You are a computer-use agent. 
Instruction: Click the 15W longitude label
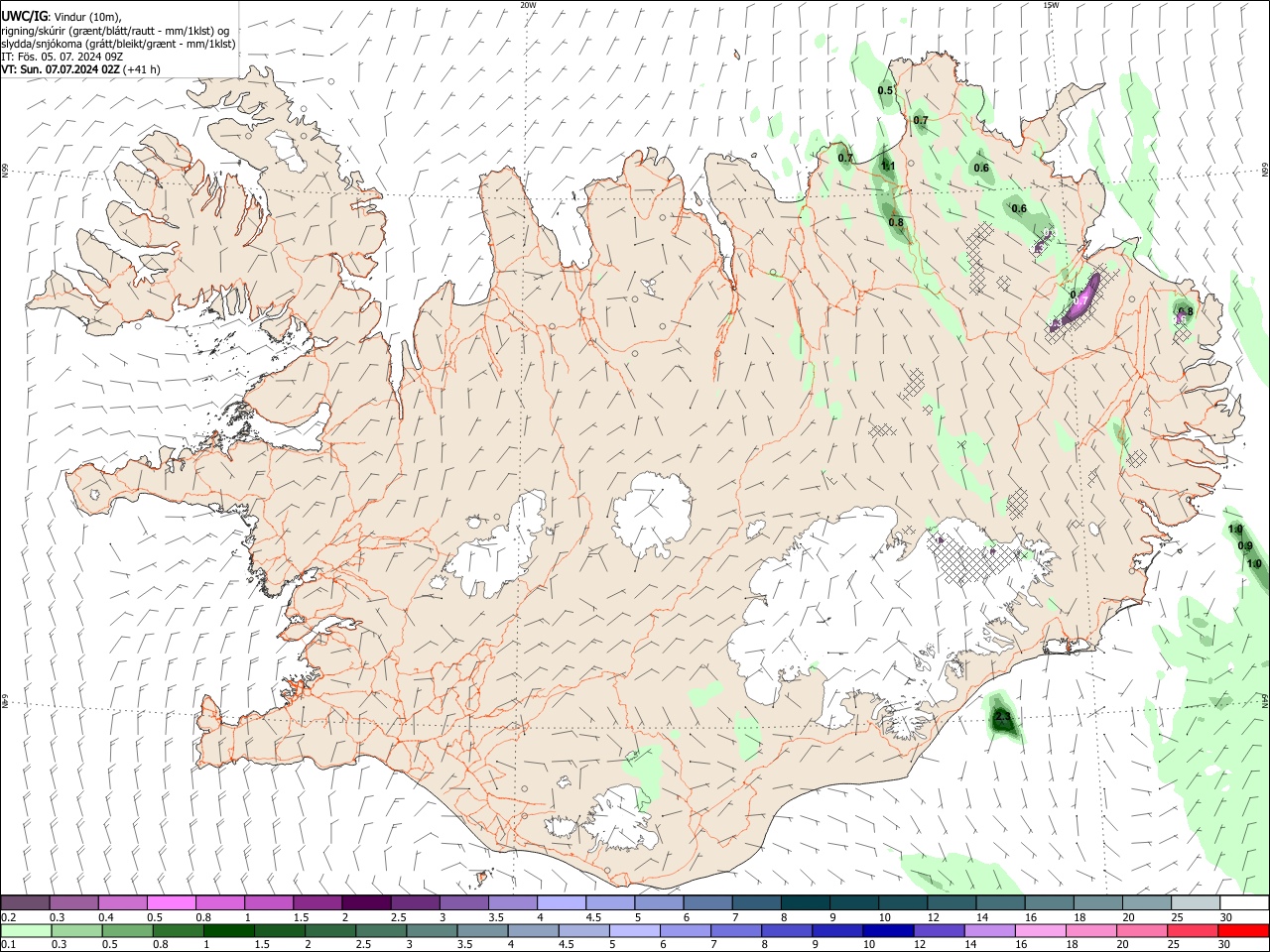pyautogui.click(x=1050, y=5)
